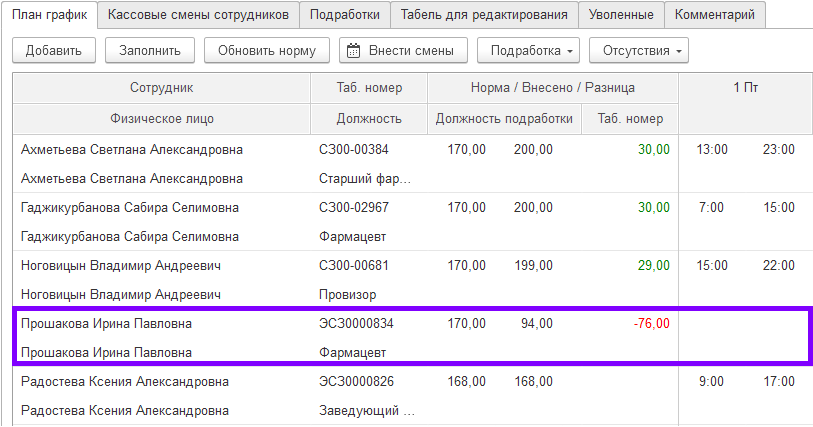Click the Заполнить button
Viewport: 813px width, 427px height.
(x=149, y=50)
